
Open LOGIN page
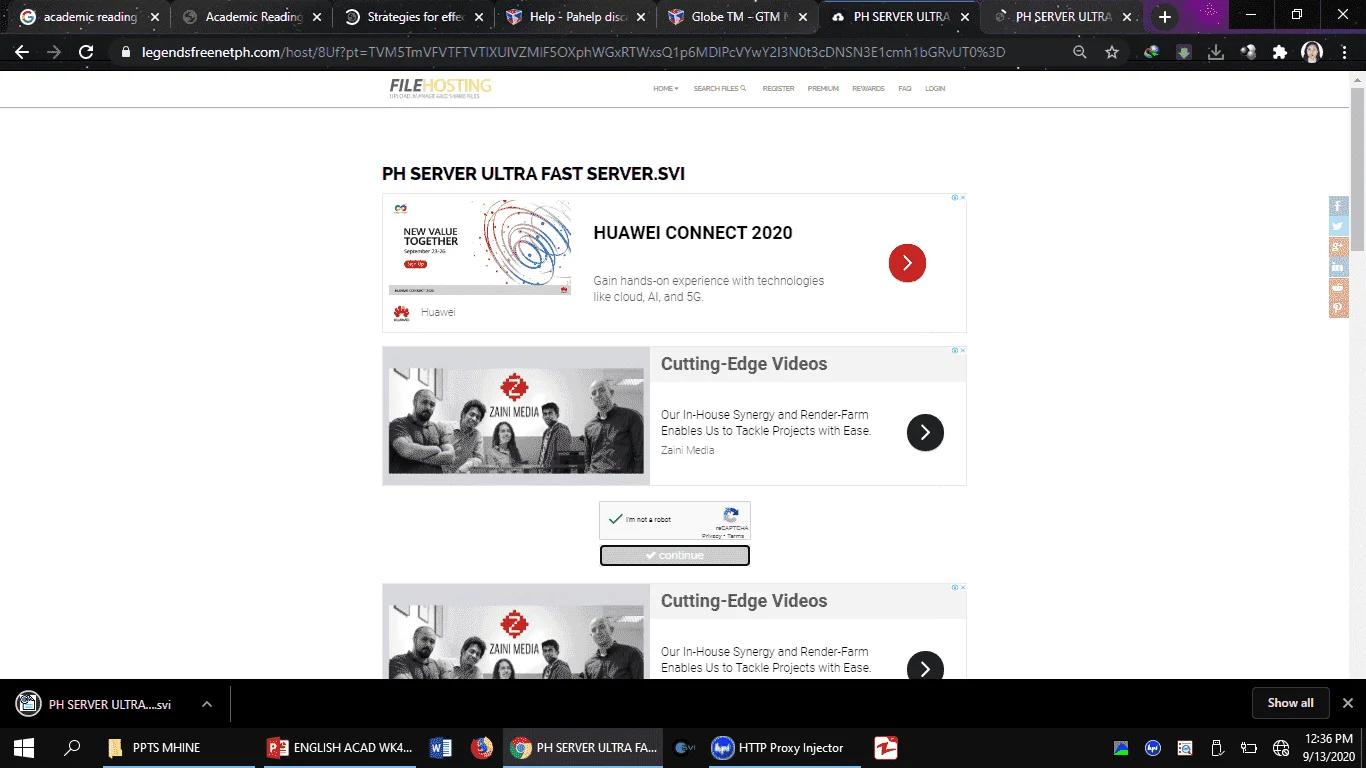pos(935,89)
